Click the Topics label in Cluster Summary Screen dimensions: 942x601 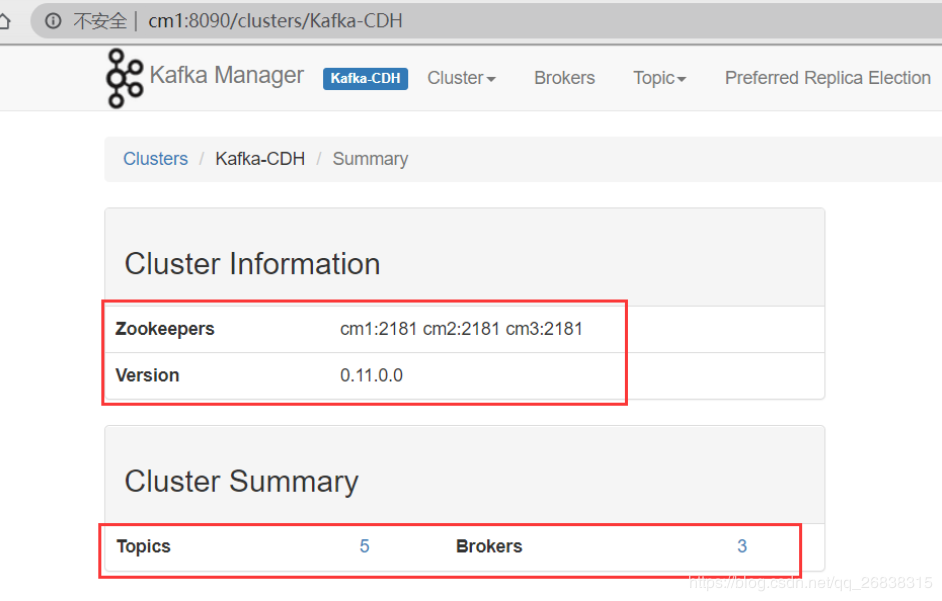144,546
